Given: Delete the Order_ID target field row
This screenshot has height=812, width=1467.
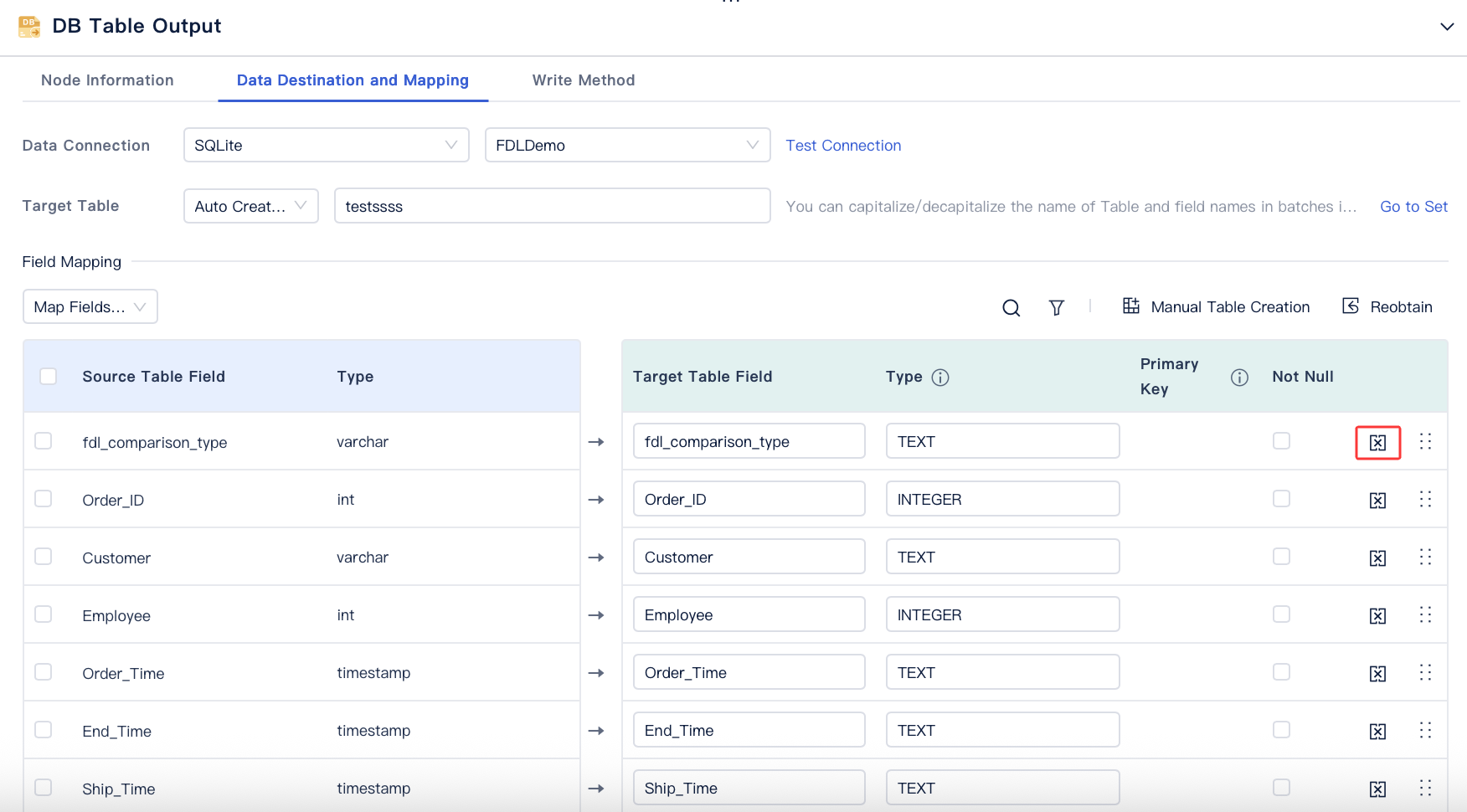Looking at the screenshot, I should point(1377,500).
